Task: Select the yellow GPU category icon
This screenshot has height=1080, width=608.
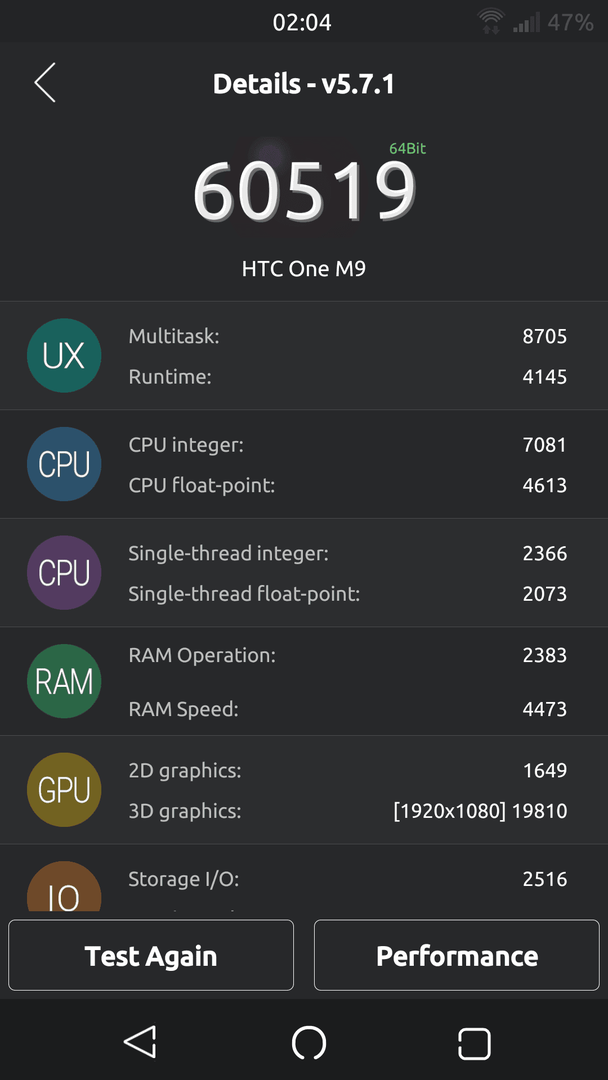Action: click(x=64, y=789)
